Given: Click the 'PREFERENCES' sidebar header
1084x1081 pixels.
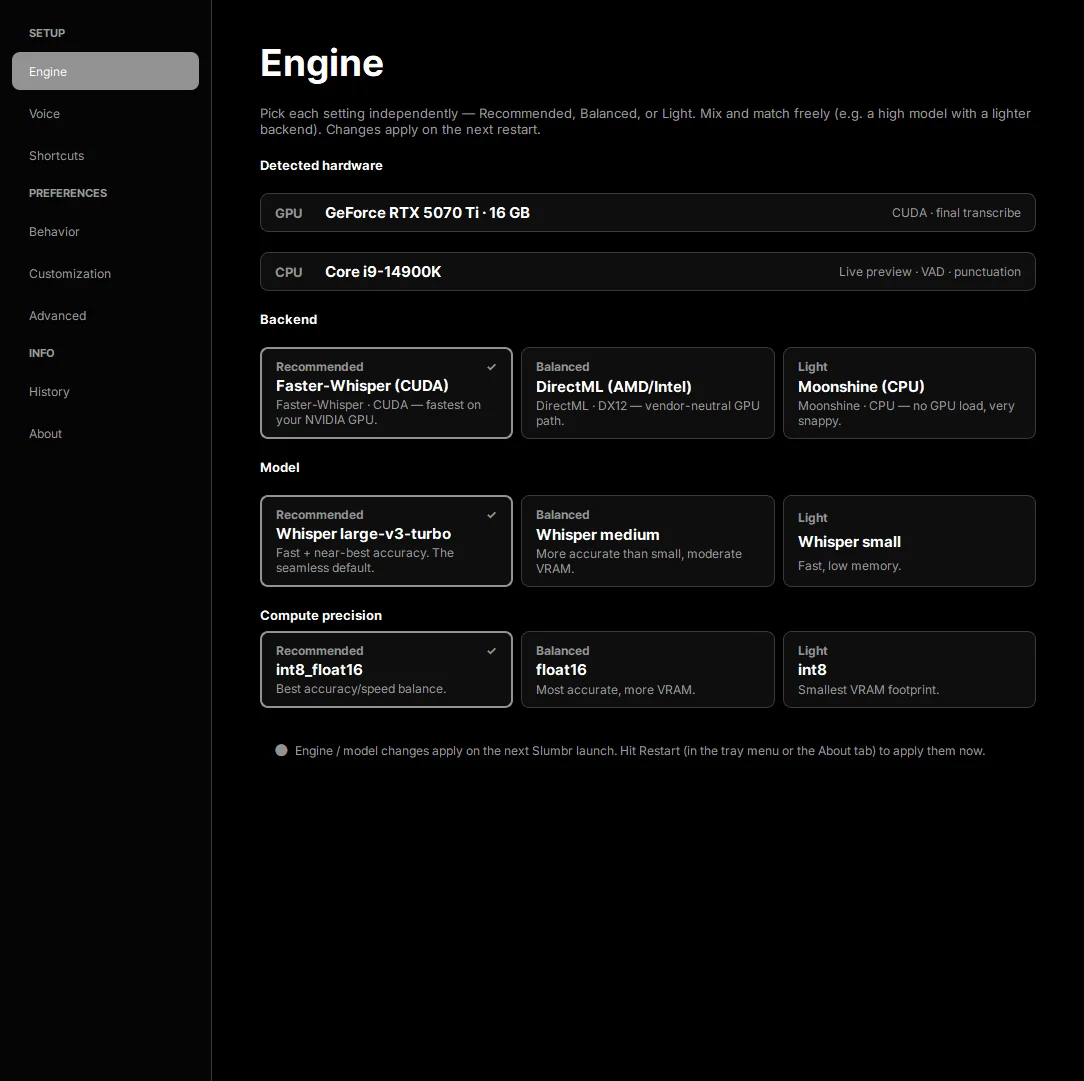Looking at the screenshot, I should tap(68, 193).
